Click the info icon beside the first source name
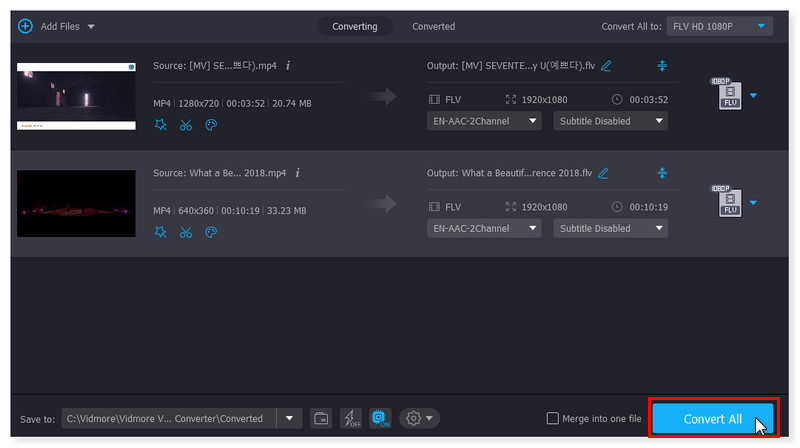This screenshot has height=448, width=800. [x=288, y=66]
